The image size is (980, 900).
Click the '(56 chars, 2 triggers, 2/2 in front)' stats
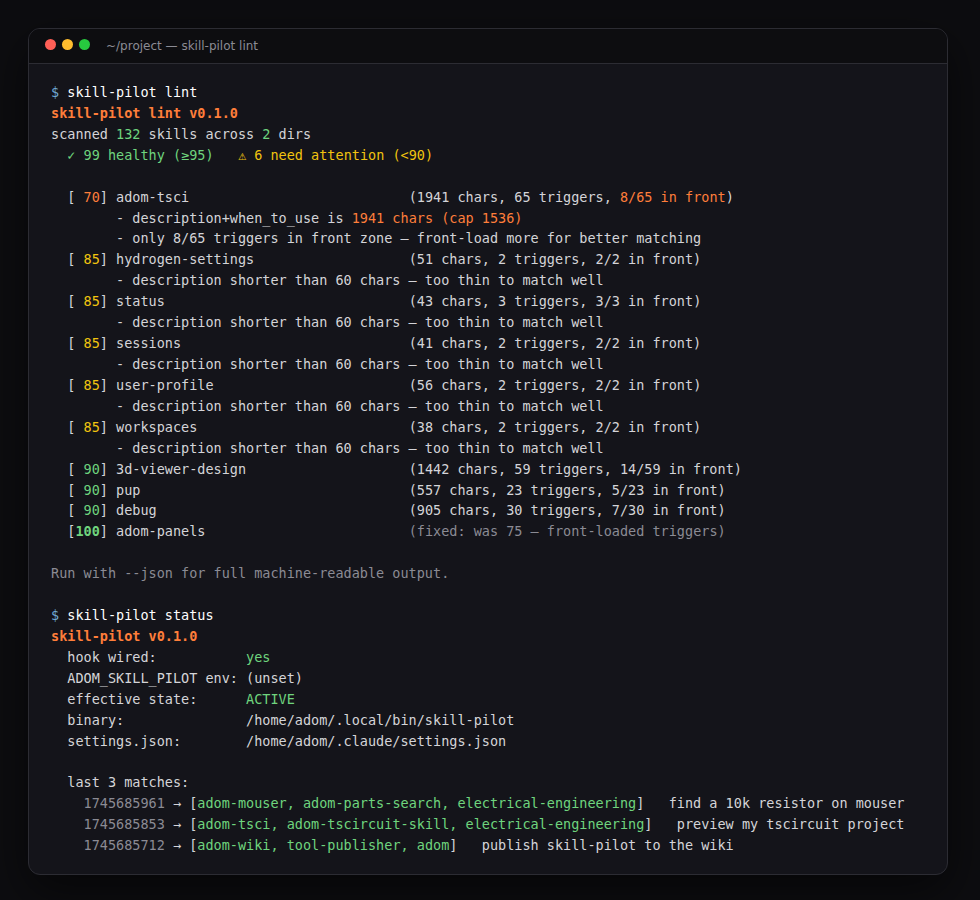(554, 385)
